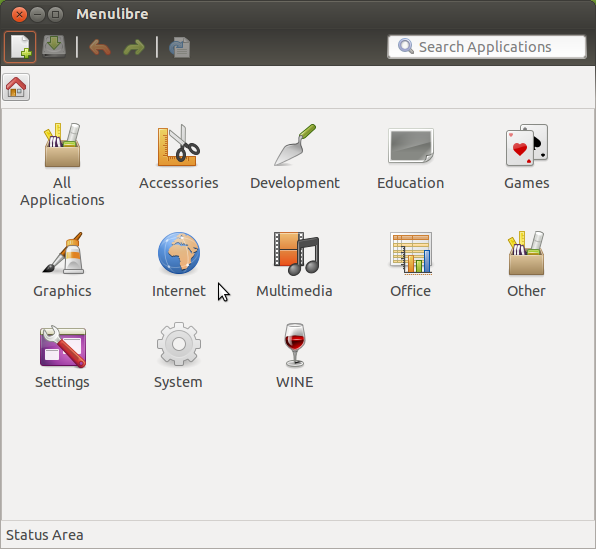Click the Status Area text

coord(44,535)
